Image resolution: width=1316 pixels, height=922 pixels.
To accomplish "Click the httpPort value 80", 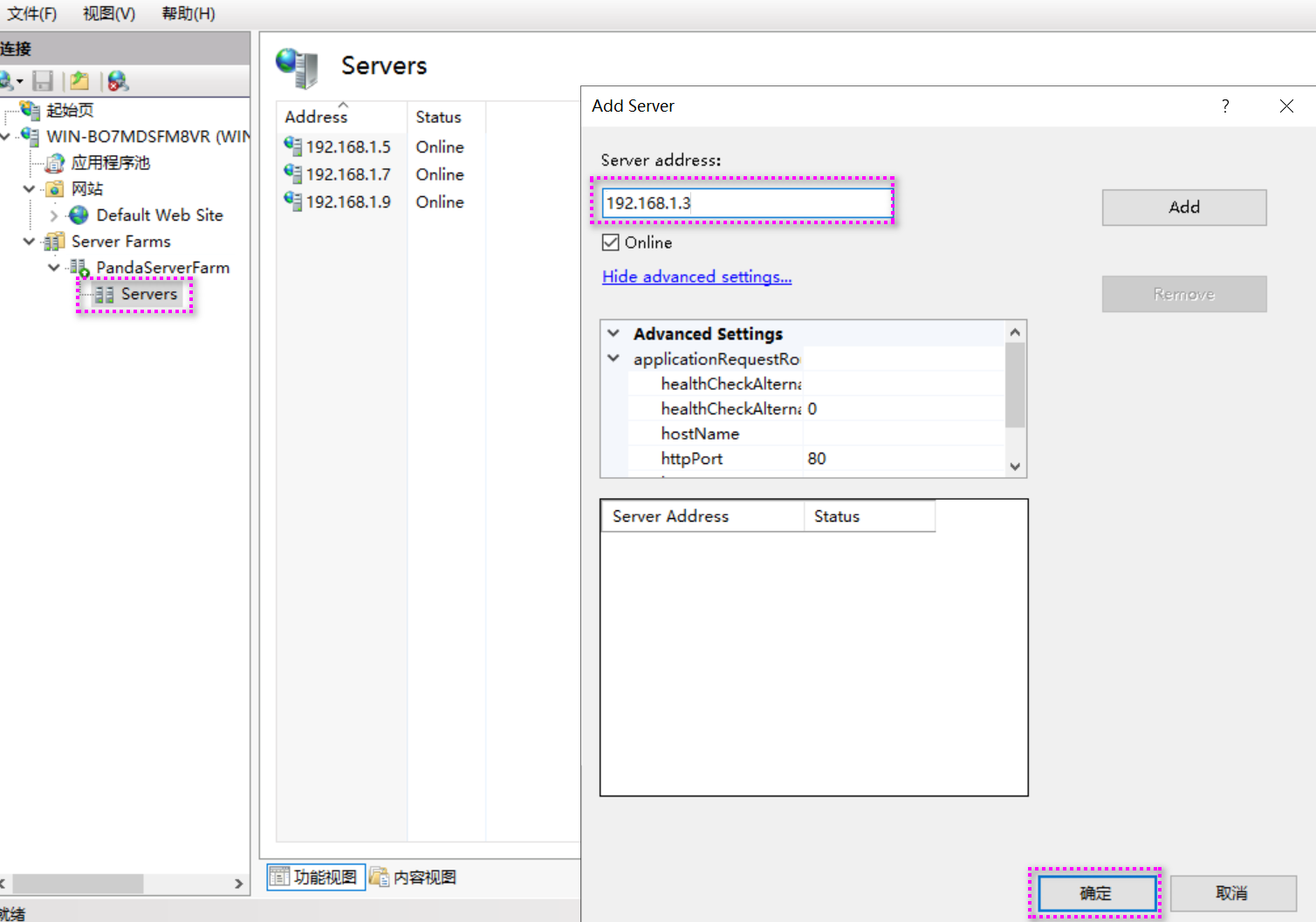I will 903,459.
